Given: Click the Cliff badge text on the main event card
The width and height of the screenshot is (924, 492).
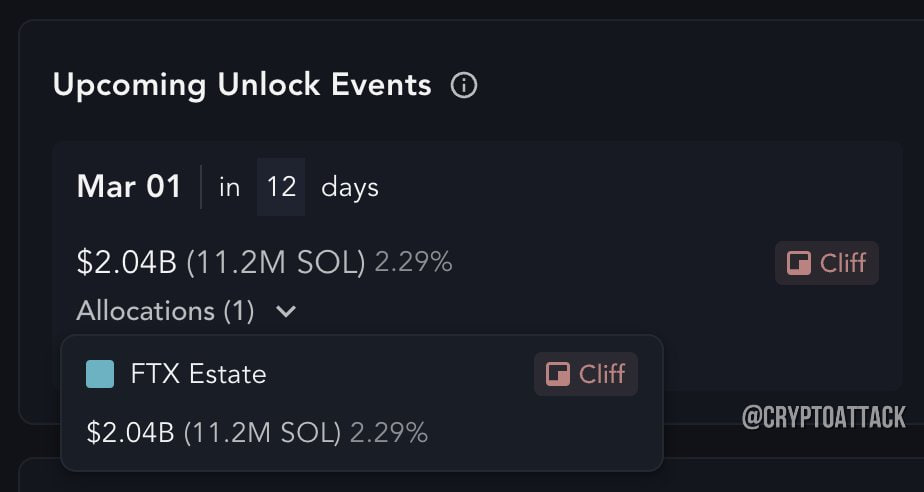Looking at the screenshot, I should coord(843,263).
